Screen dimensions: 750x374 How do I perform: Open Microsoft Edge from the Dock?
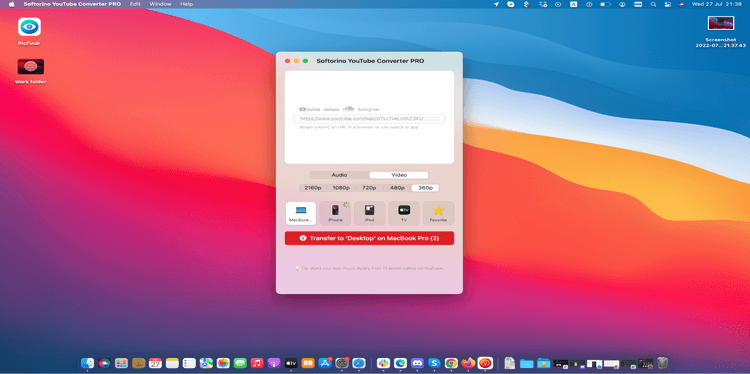click(400, 363)
